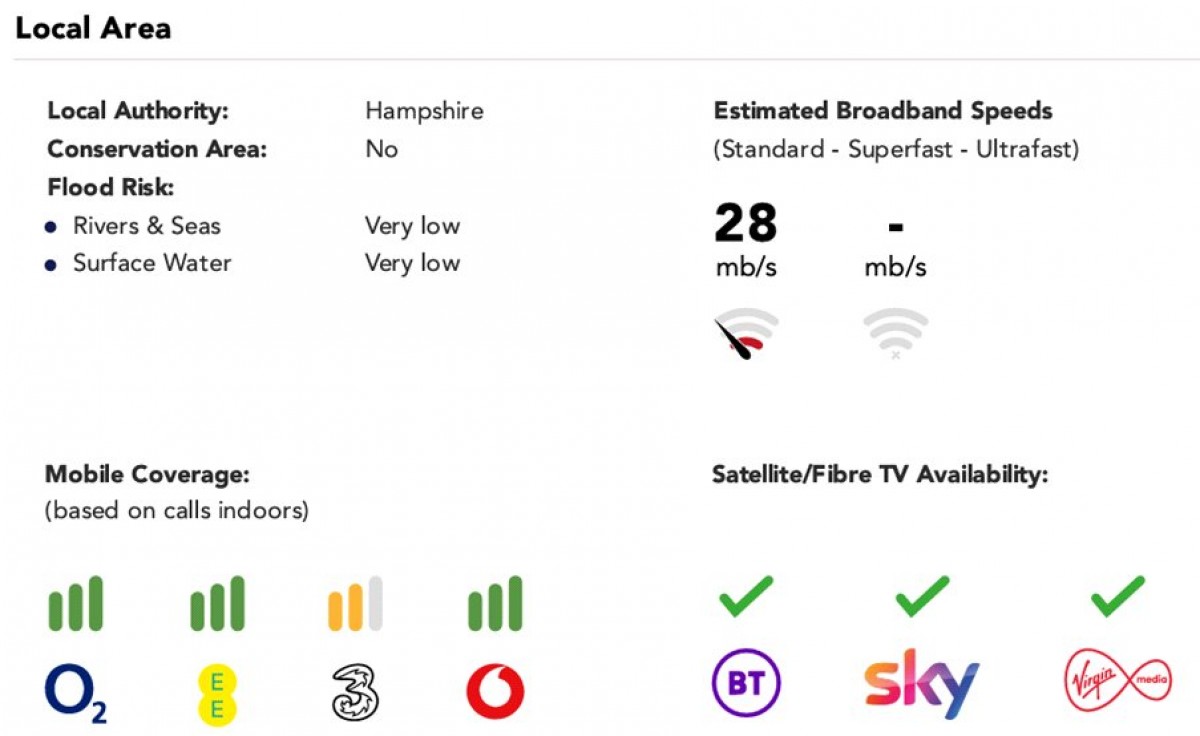The height and width of the screenshot is (736, 1200).
Task: Click the Hampshire local authority value
Action: coord(424,110)
